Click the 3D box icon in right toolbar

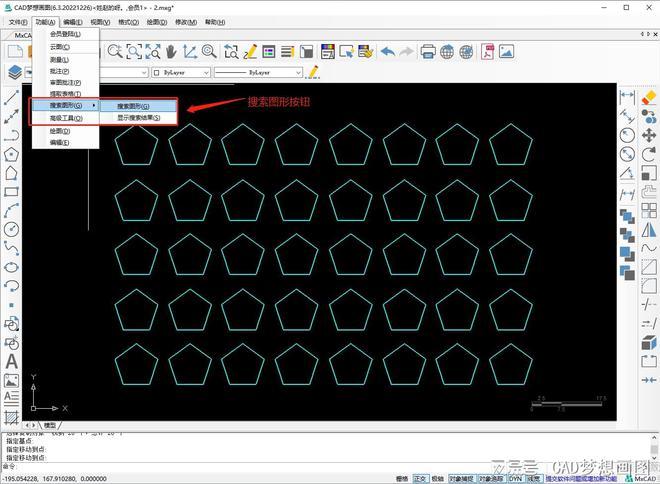click(x=649, y=342)
